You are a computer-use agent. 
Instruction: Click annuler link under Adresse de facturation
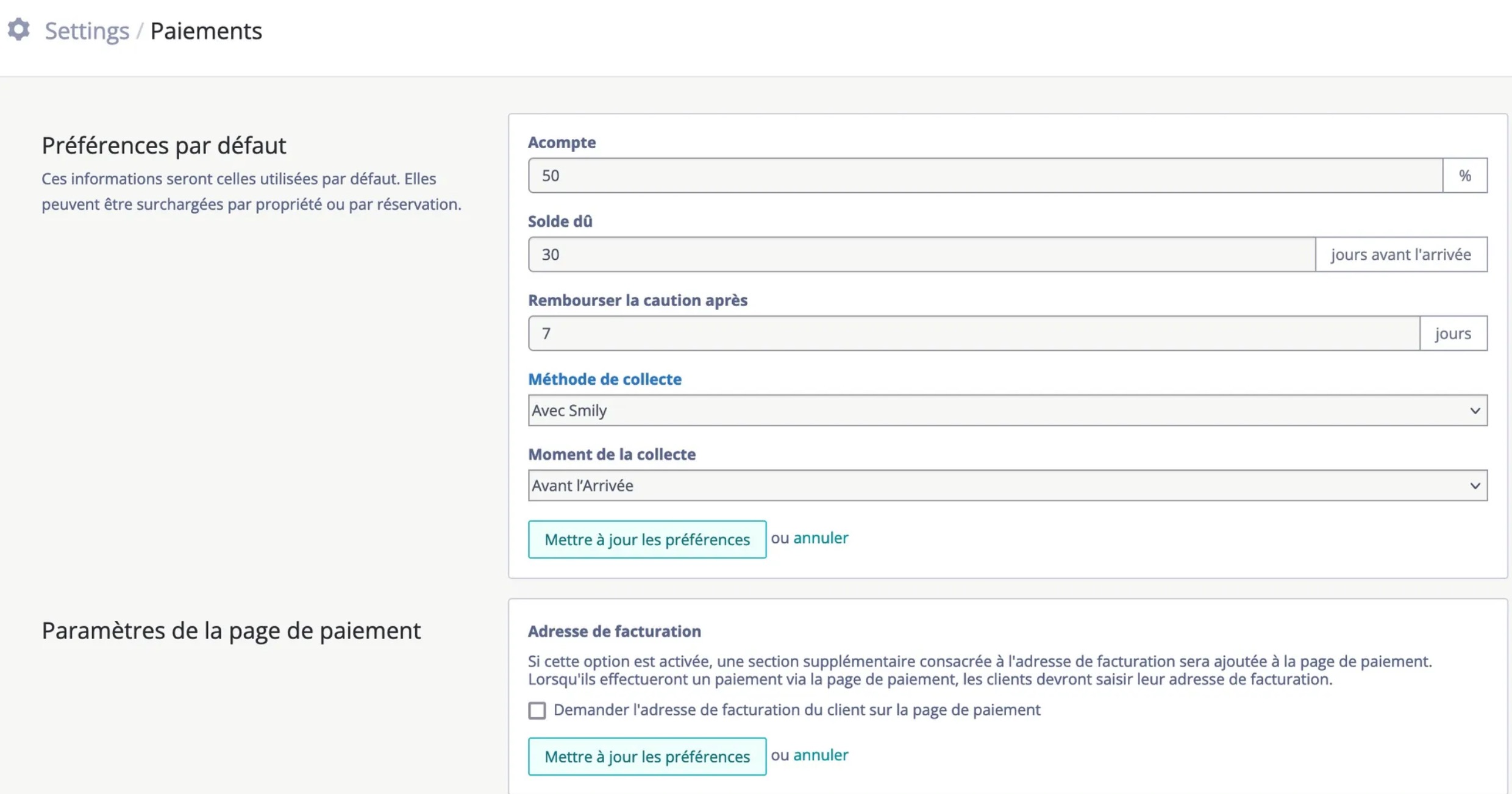[821, 755]
